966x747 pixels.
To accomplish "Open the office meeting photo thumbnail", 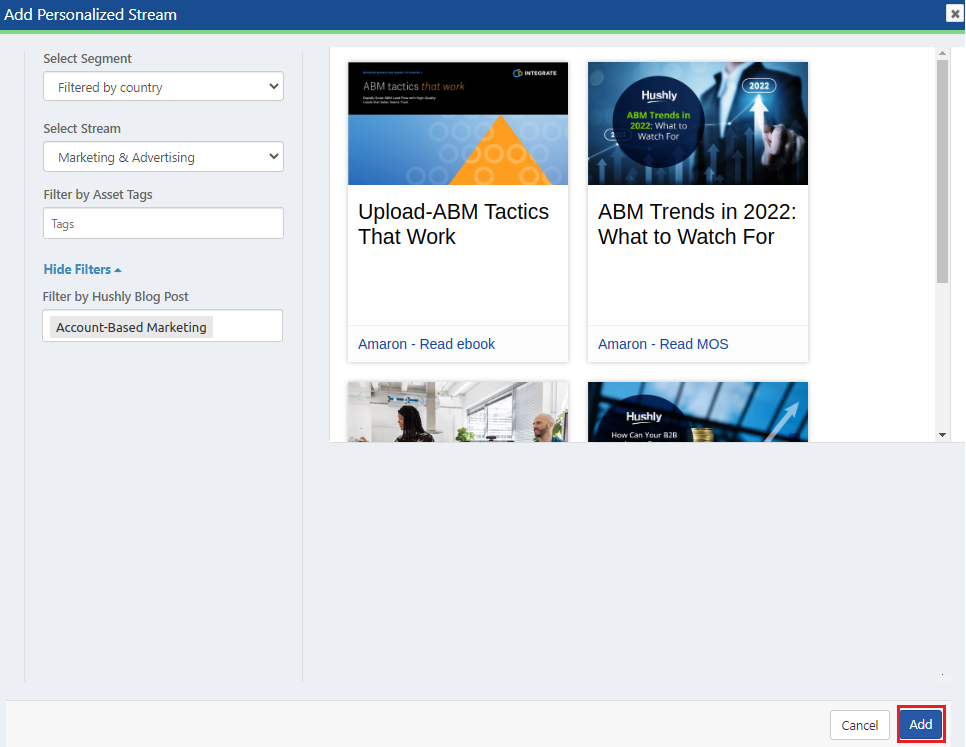I will 458,412.
